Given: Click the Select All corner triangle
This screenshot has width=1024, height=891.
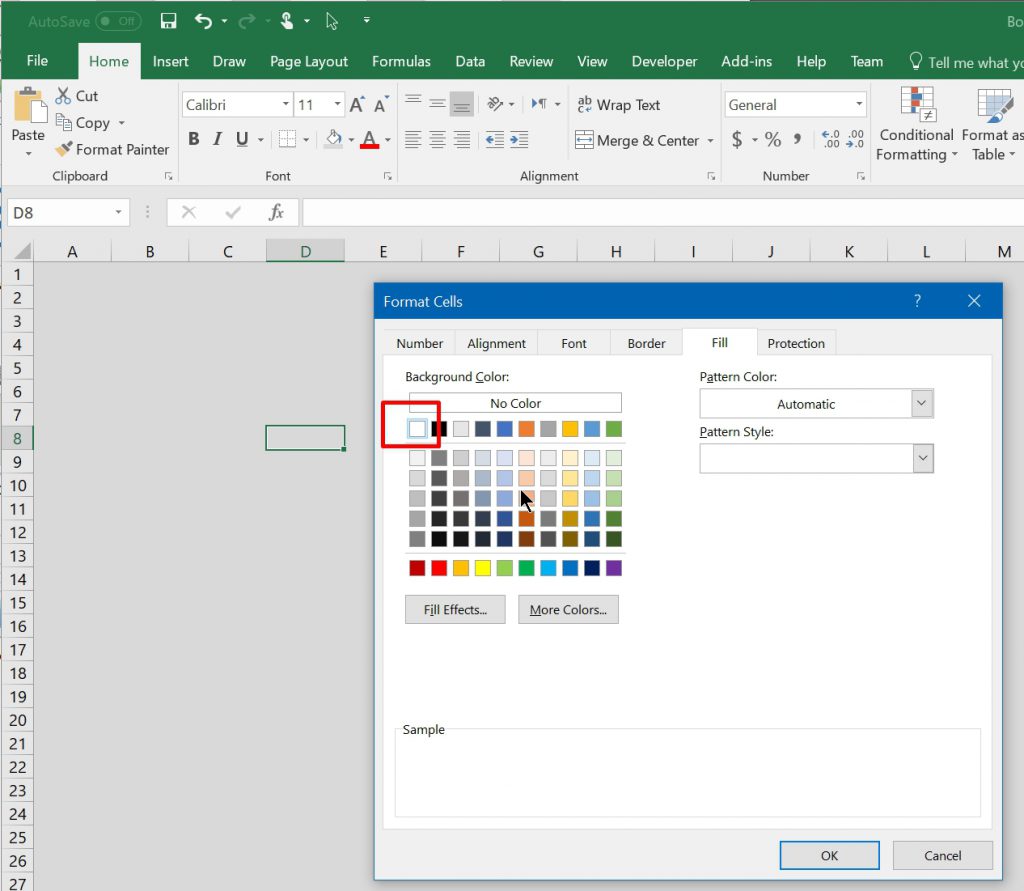Looking at the screenshot, I should click(22, 251).
